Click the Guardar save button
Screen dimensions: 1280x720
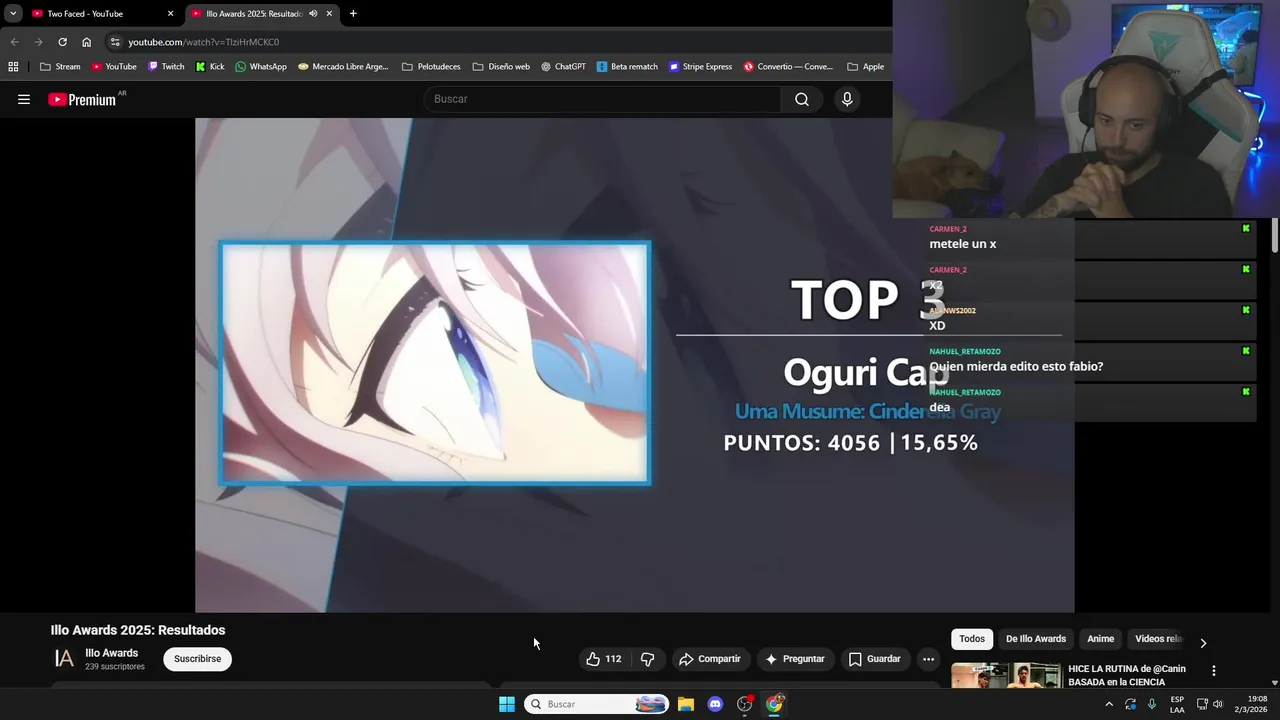(875, 659)
